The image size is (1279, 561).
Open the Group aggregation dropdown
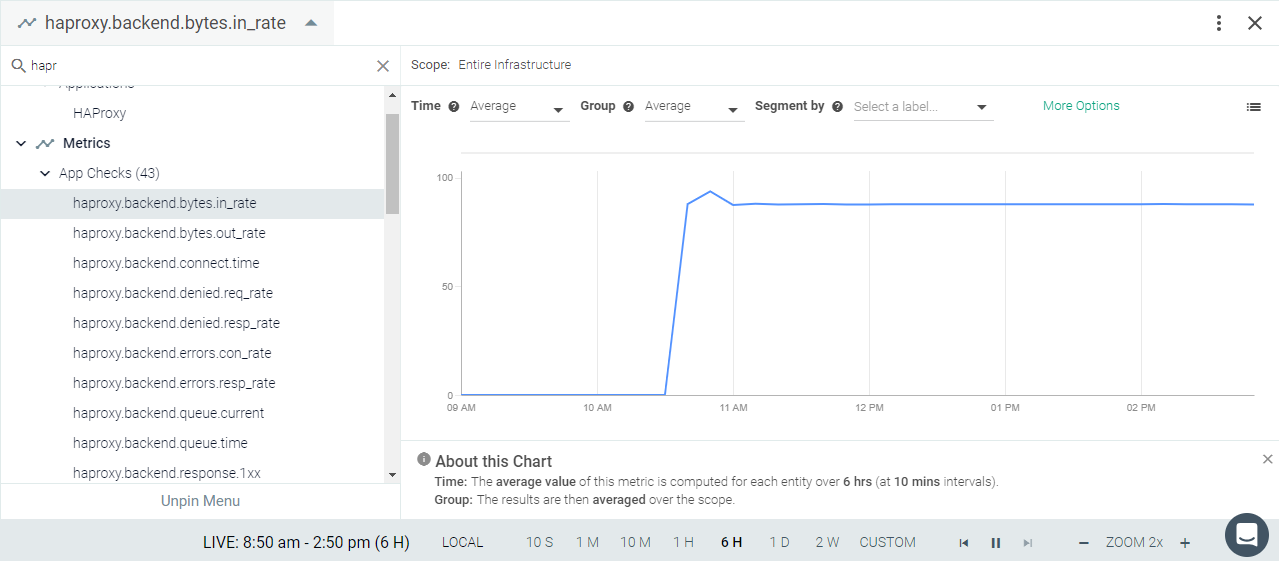694,107
